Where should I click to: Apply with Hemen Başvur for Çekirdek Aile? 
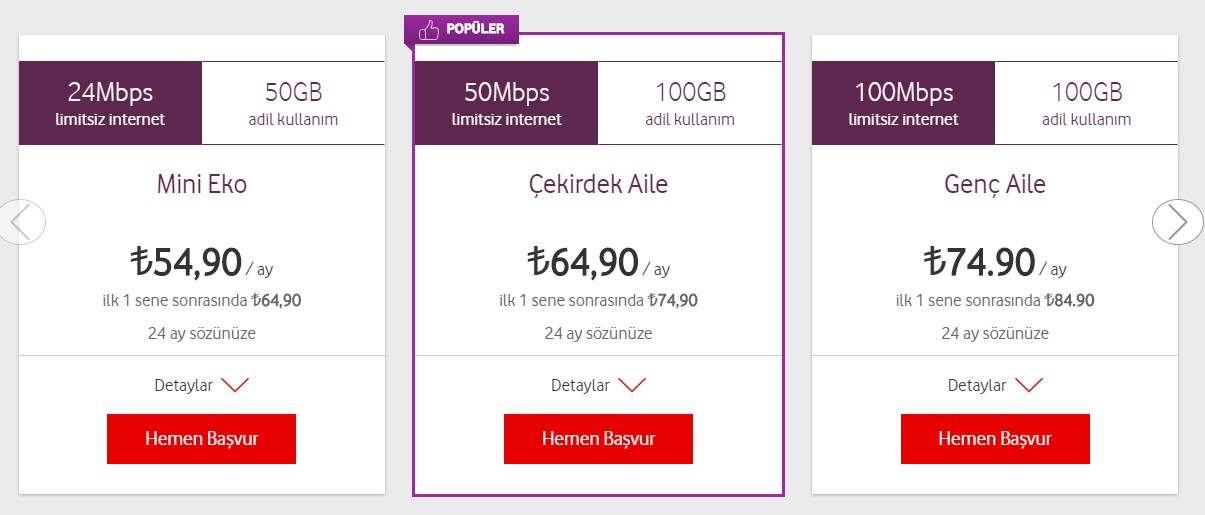598,439
